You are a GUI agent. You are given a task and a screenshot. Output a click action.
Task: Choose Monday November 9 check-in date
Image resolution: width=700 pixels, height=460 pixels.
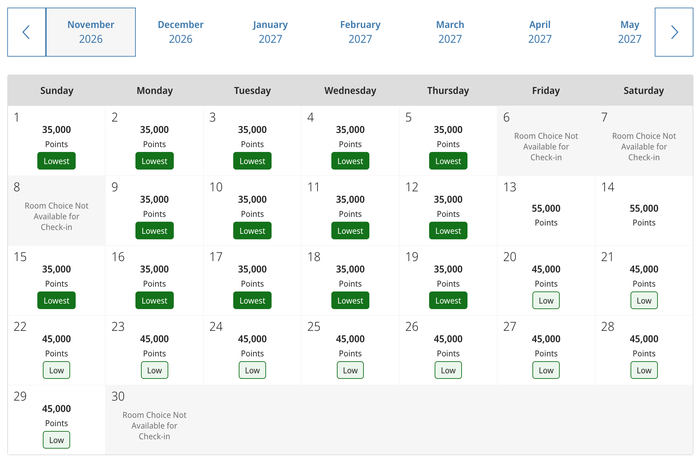154,211
